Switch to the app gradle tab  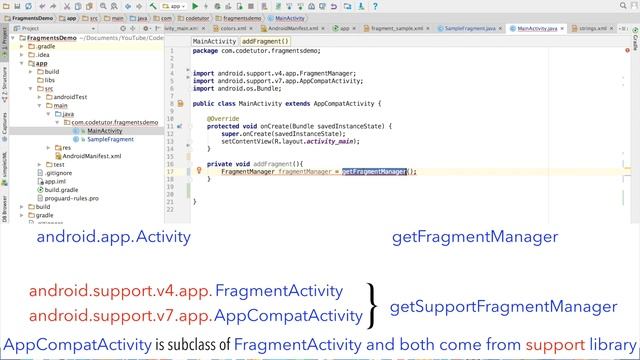click(x=344, y=29)
